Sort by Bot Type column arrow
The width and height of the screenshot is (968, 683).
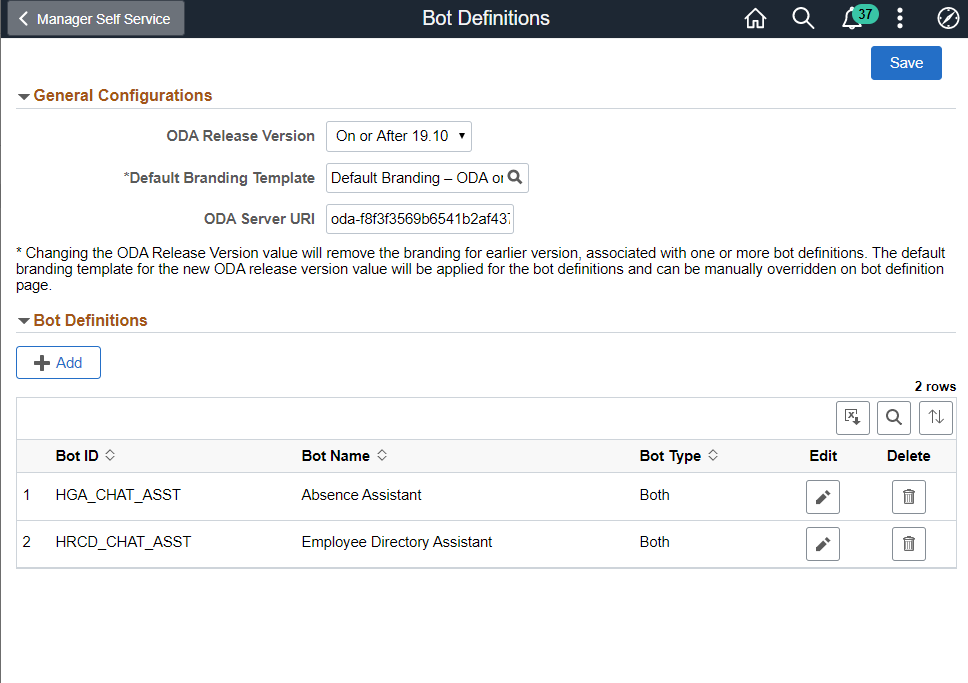pyautogui.click(x=713, y=455)
